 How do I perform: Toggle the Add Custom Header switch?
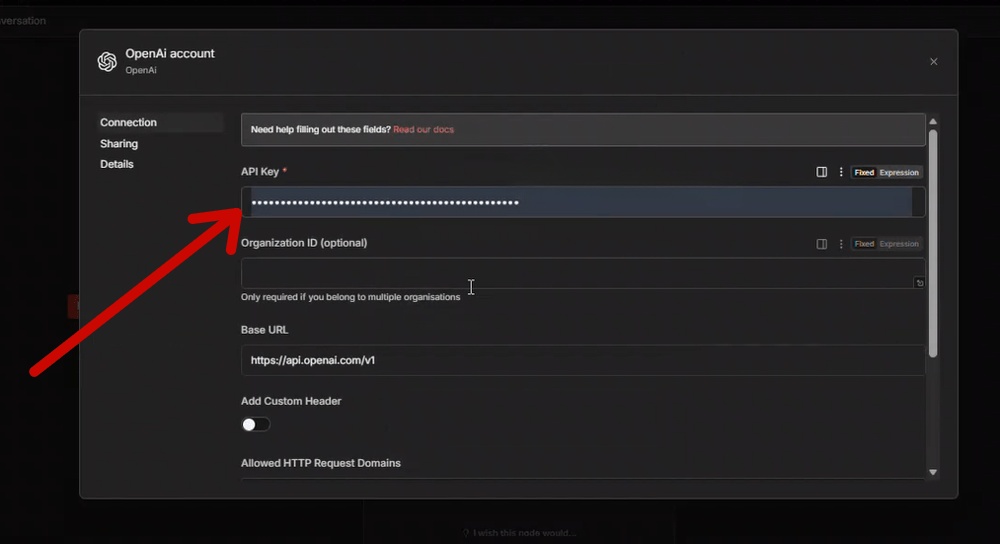click(255, 424)
